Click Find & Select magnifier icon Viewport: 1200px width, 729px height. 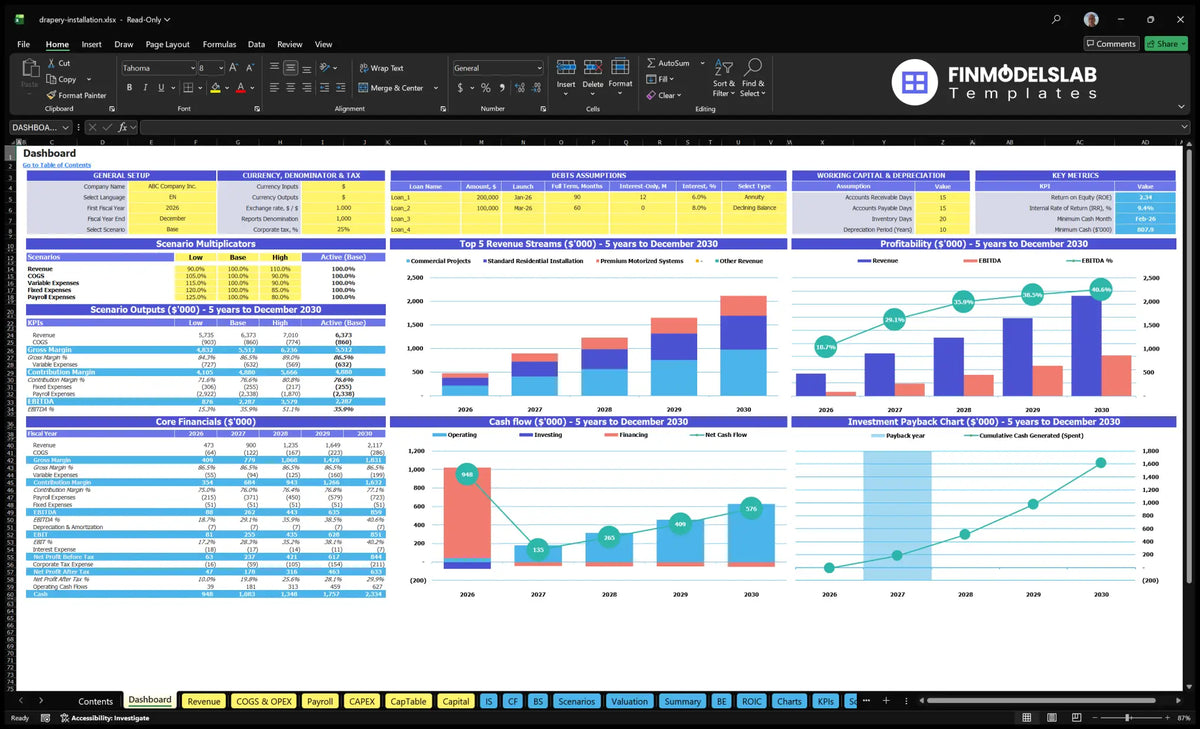point(753,66)
